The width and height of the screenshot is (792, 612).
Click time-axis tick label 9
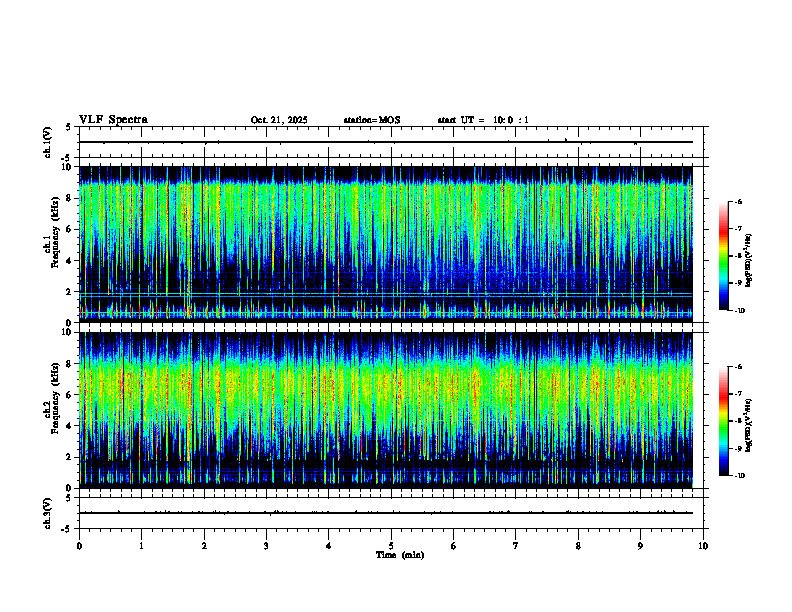[x=640, y=546]
